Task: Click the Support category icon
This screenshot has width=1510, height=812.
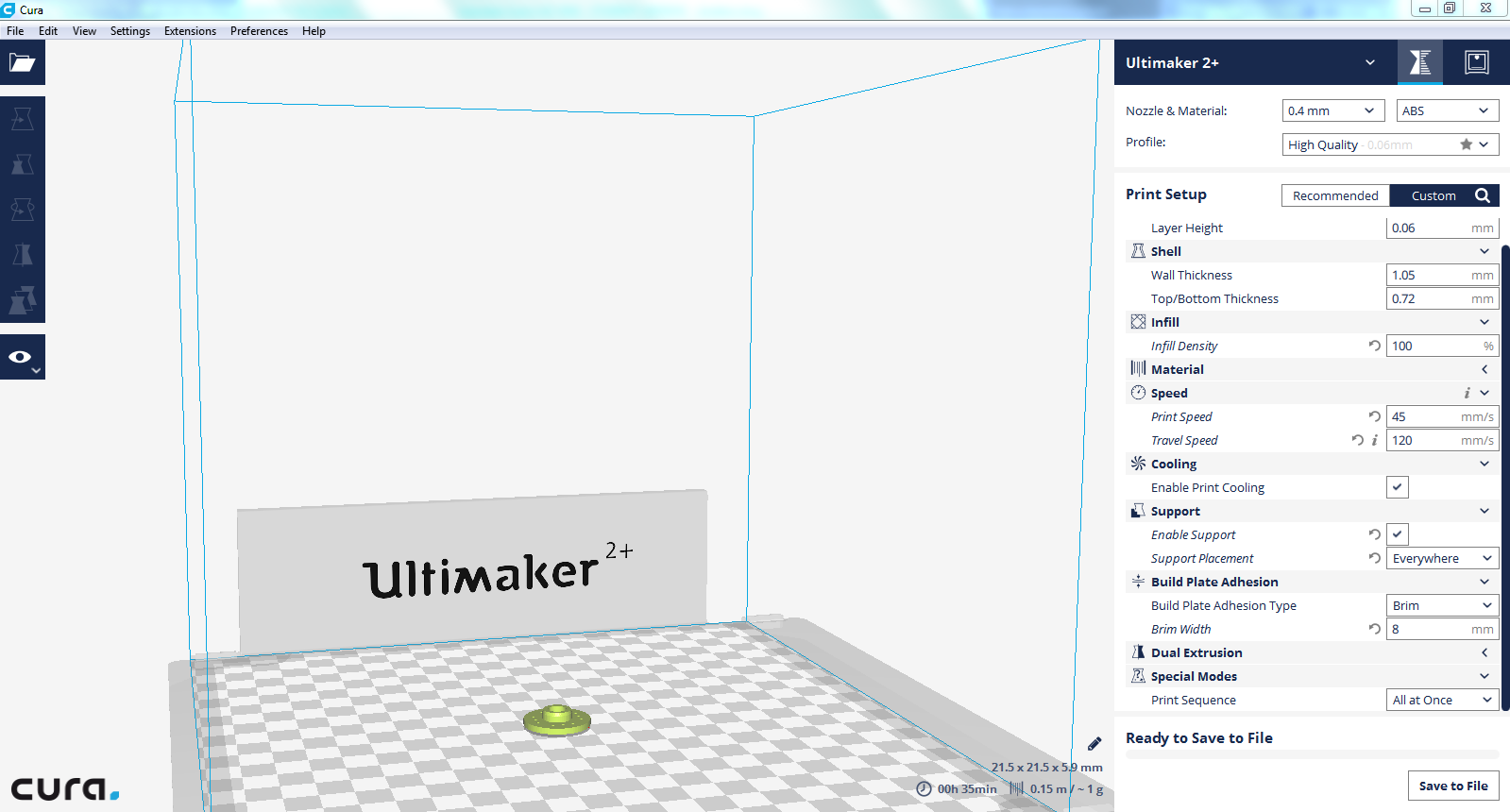Action: click(x=1138, y=511)
